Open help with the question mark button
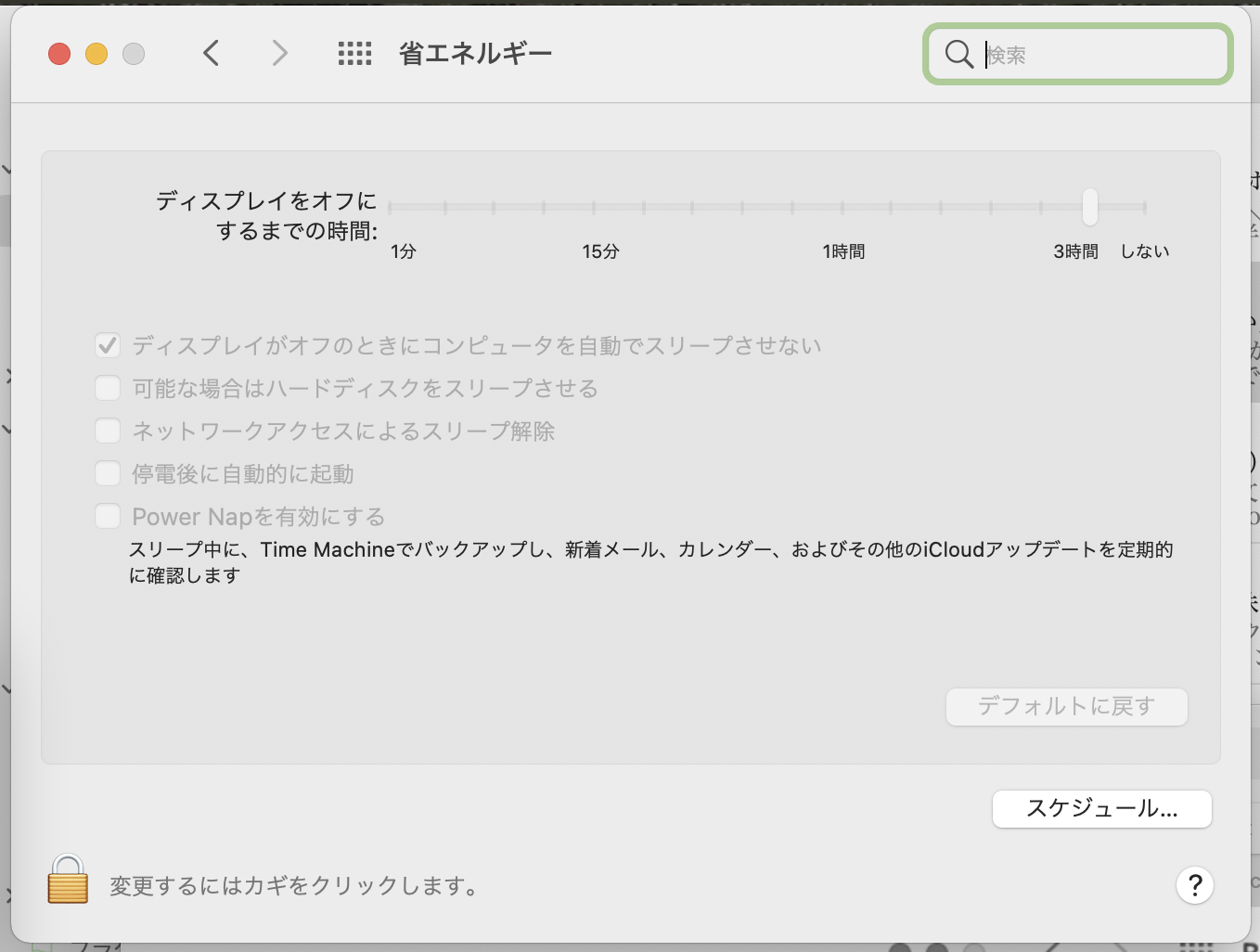Screen dimensions: 1260x952 [1195, 885]
